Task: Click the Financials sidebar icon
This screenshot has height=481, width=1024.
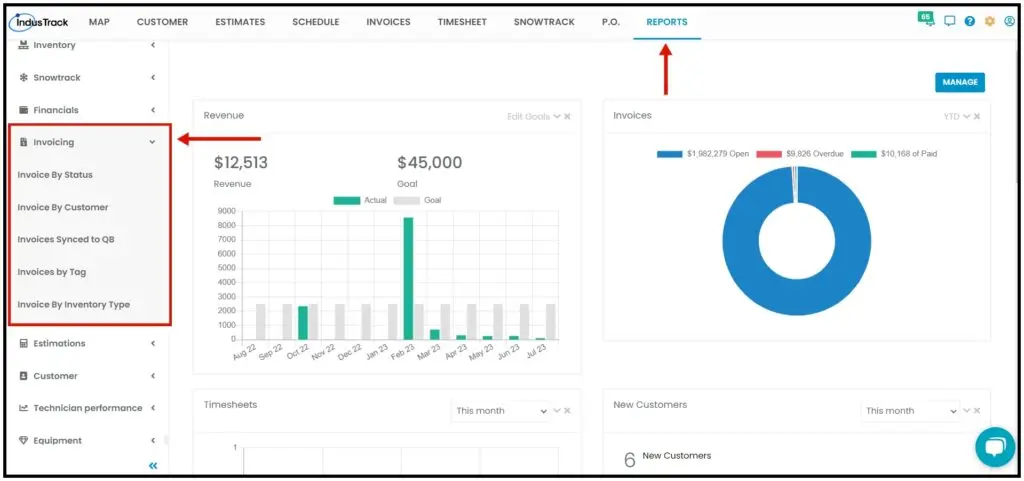Action: pos(24,110)
